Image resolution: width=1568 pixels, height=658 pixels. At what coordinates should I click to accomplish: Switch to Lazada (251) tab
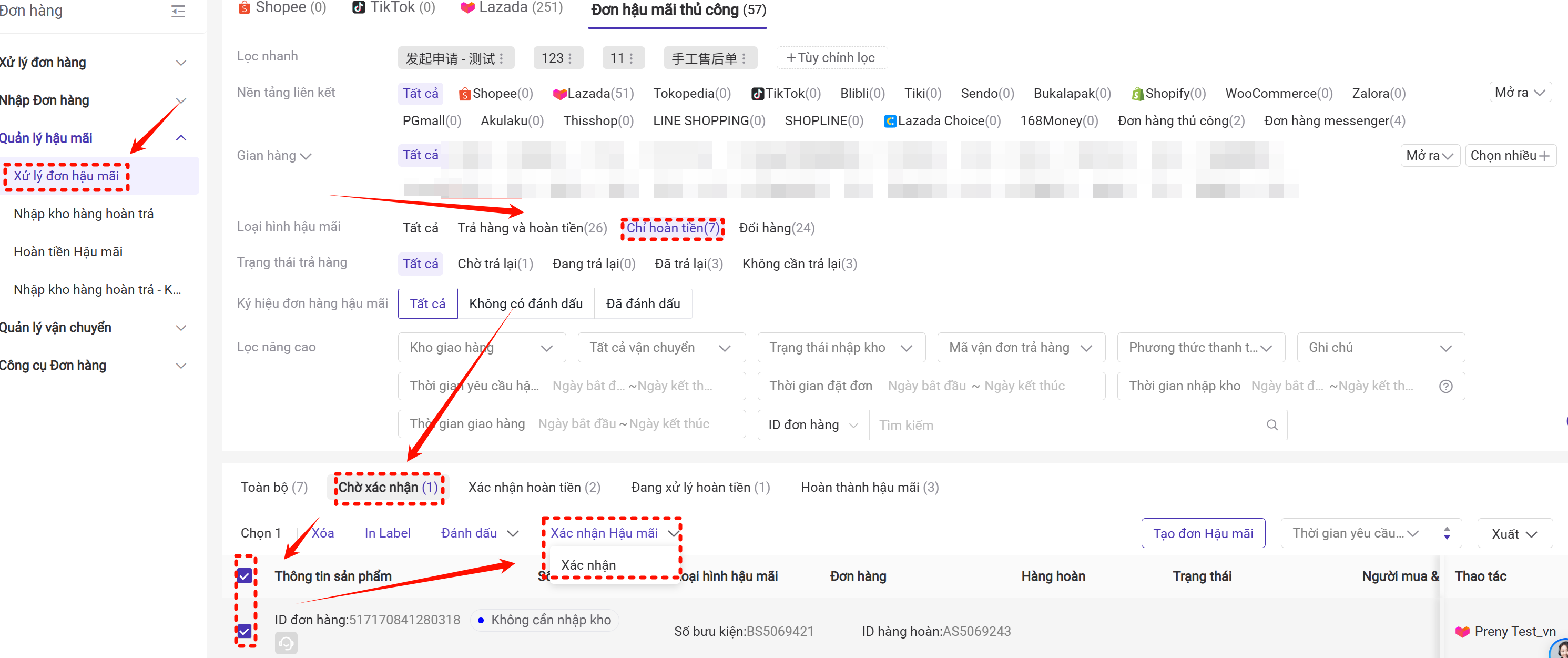pyautogui.click(x=511, y=8)
